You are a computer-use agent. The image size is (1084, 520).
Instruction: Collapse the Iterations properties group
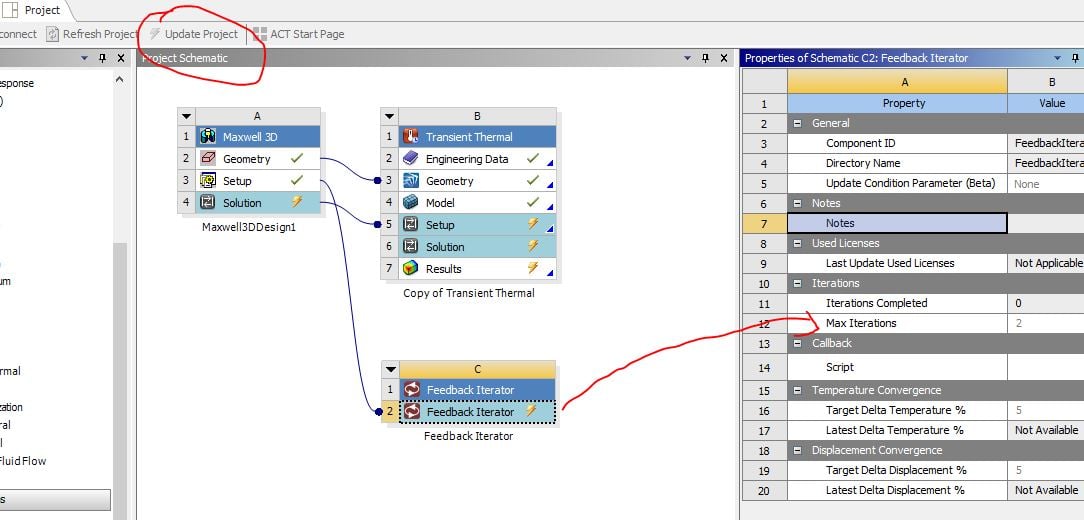tap(796, 284)
